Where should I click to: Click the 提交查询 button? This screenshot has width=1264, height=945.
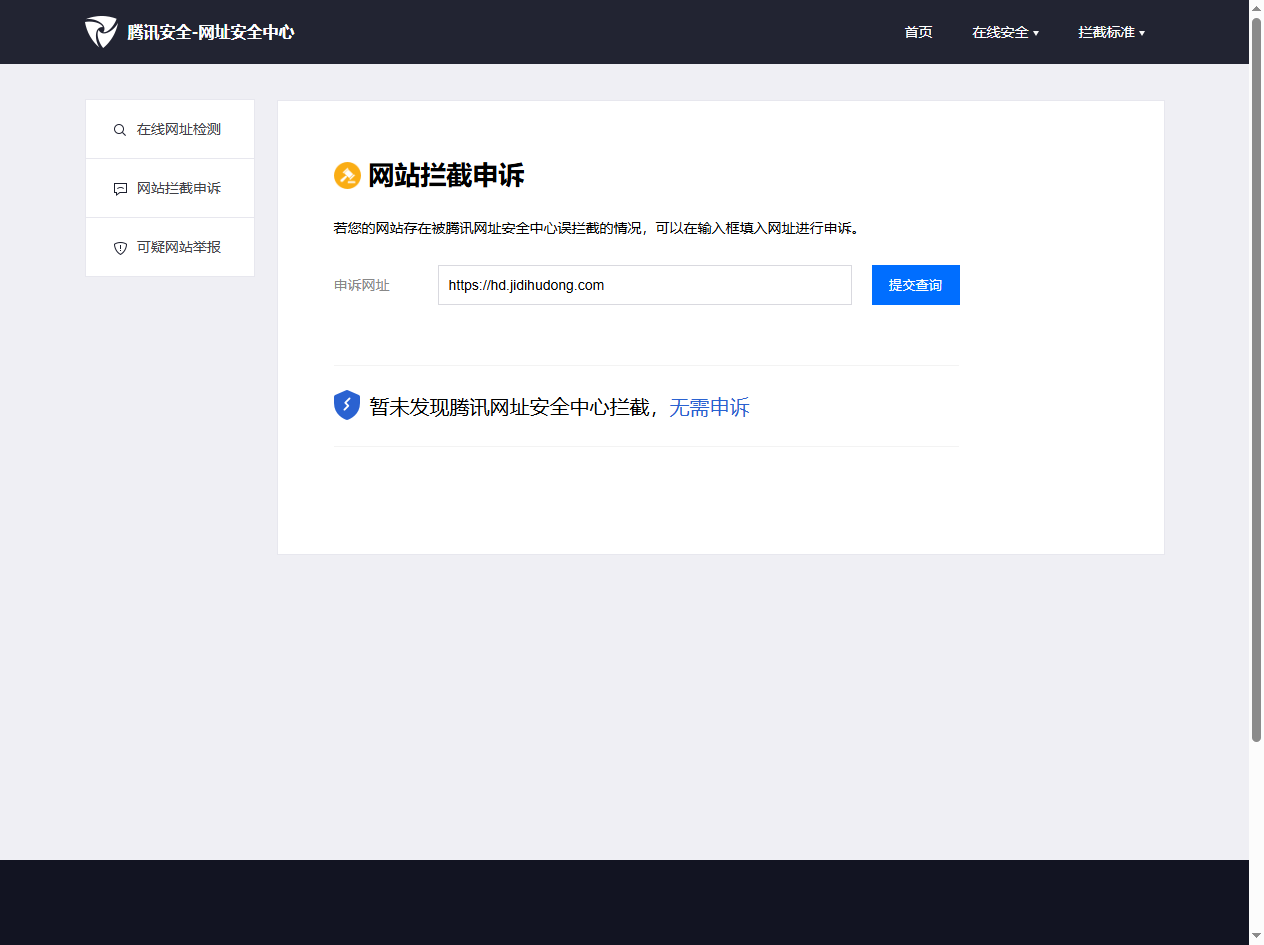(916, 285)
